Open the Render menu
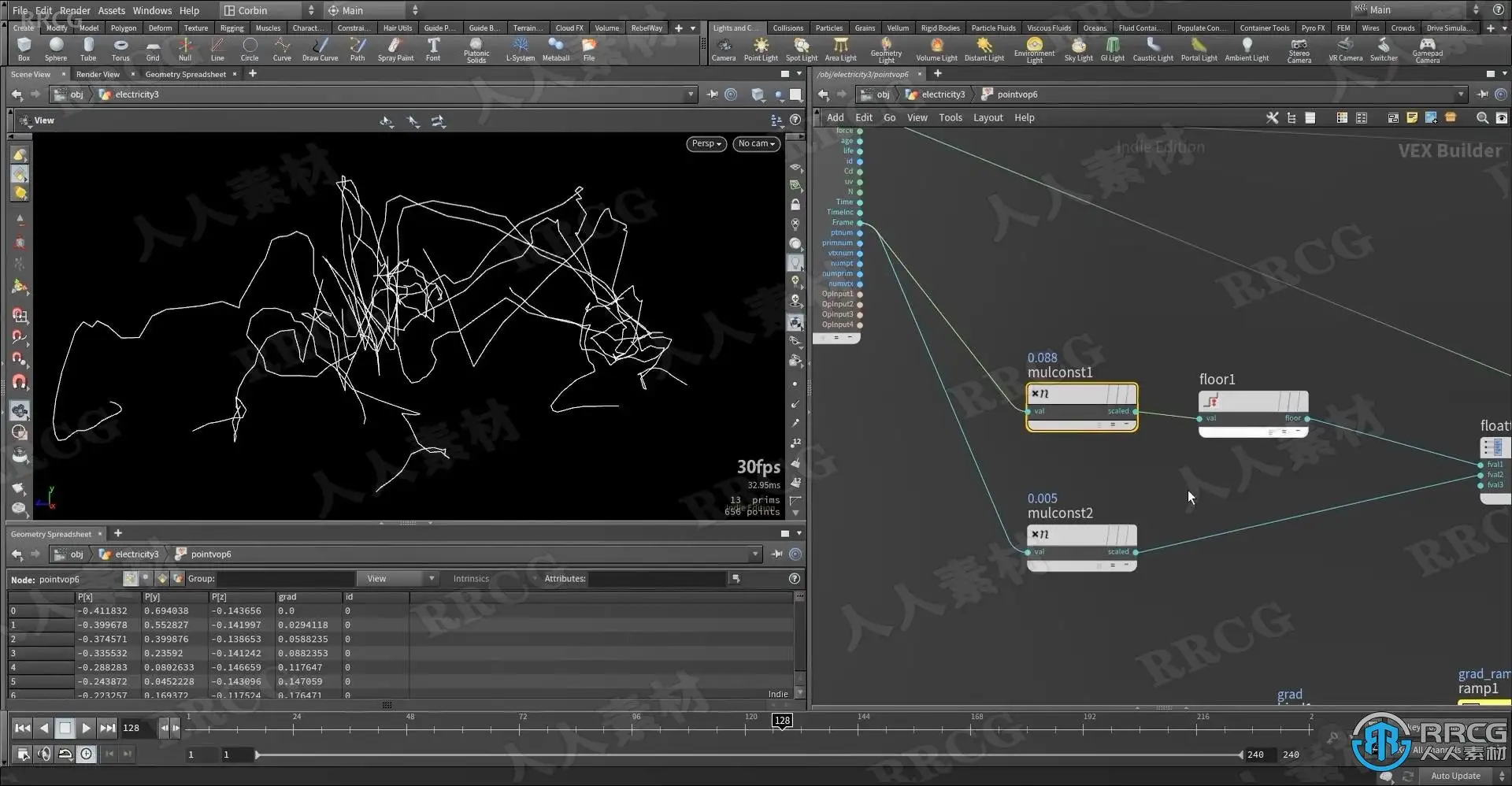The image size is (1512, 786). coord(75,10)
